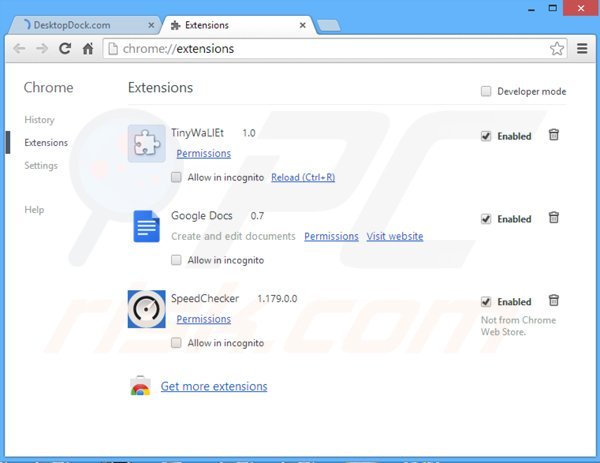Open Settings in the left sidebar
This screenshot has height=463, width=600.
(41, 165)
